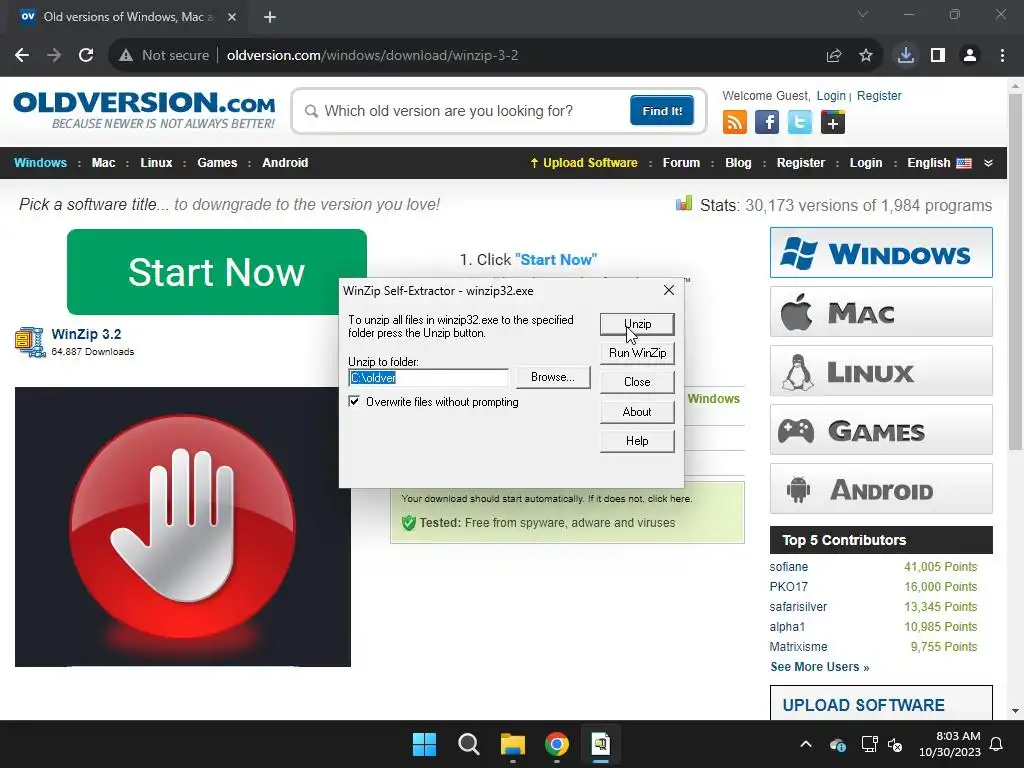Toggle the Chrome side panel icon

938,56
